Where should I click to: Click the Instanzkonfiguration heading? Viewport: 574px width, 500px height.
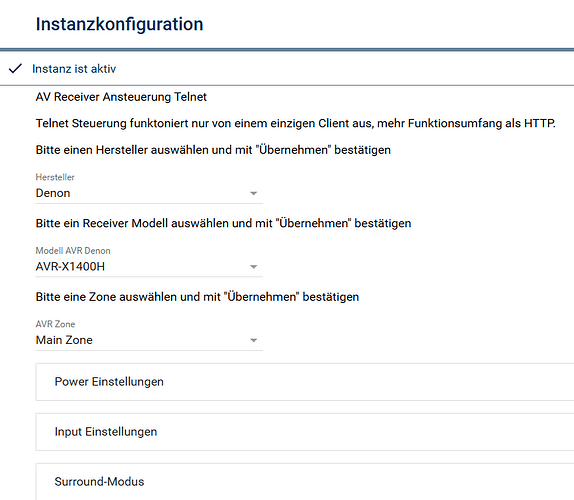pyautogui.click(x=119, y=25)
